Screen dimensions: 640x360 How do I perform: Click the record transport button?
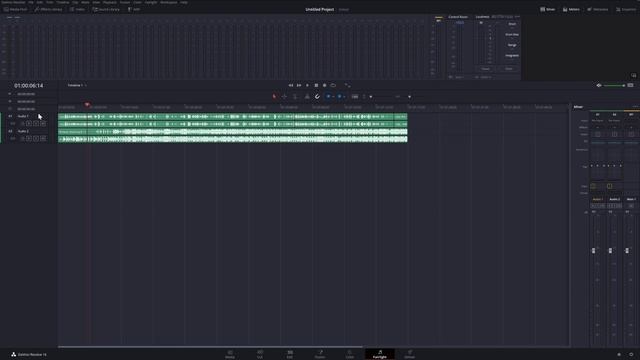(324, 85)
